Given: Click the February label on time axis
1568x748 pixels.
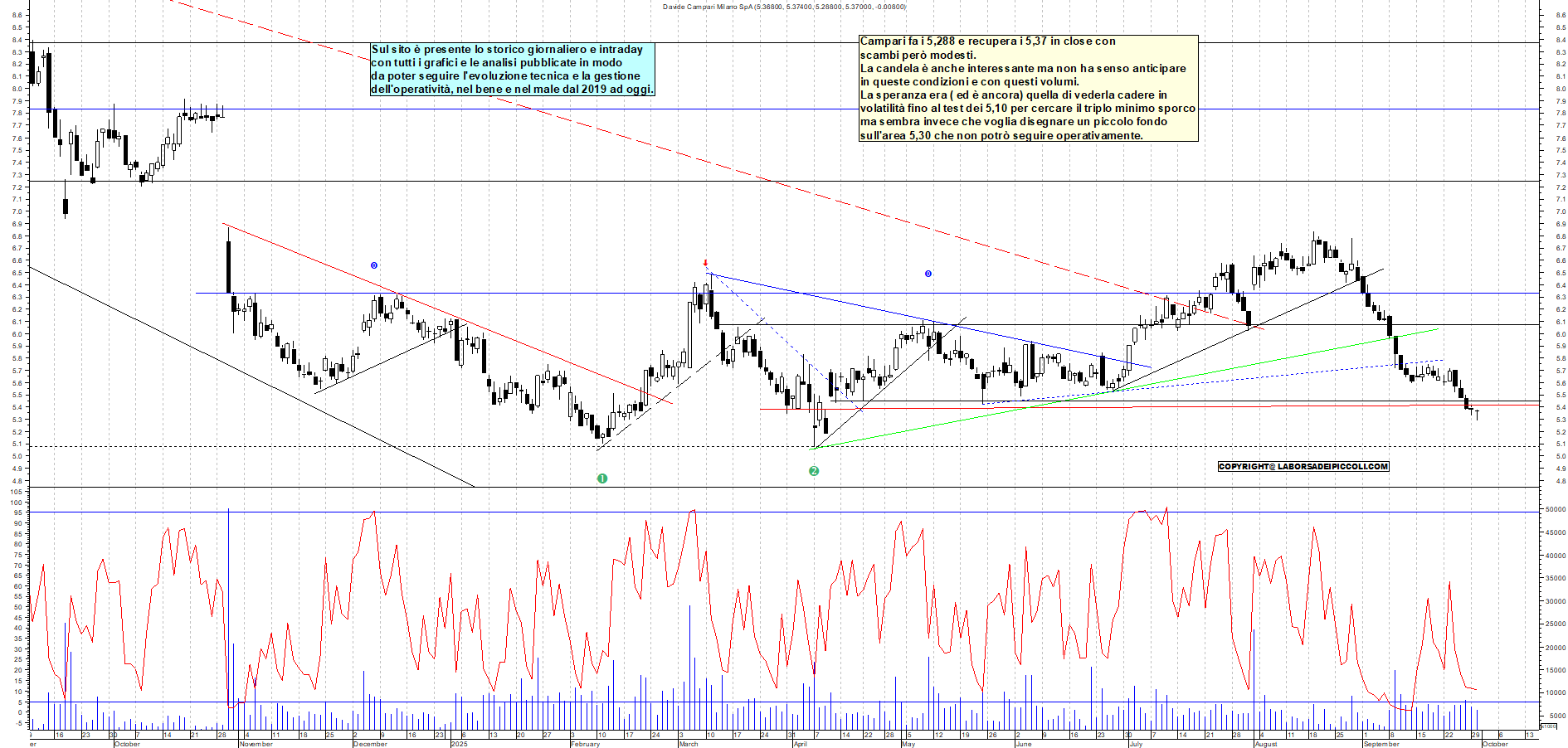Looking at the screenshot, I should coord(585,744).
